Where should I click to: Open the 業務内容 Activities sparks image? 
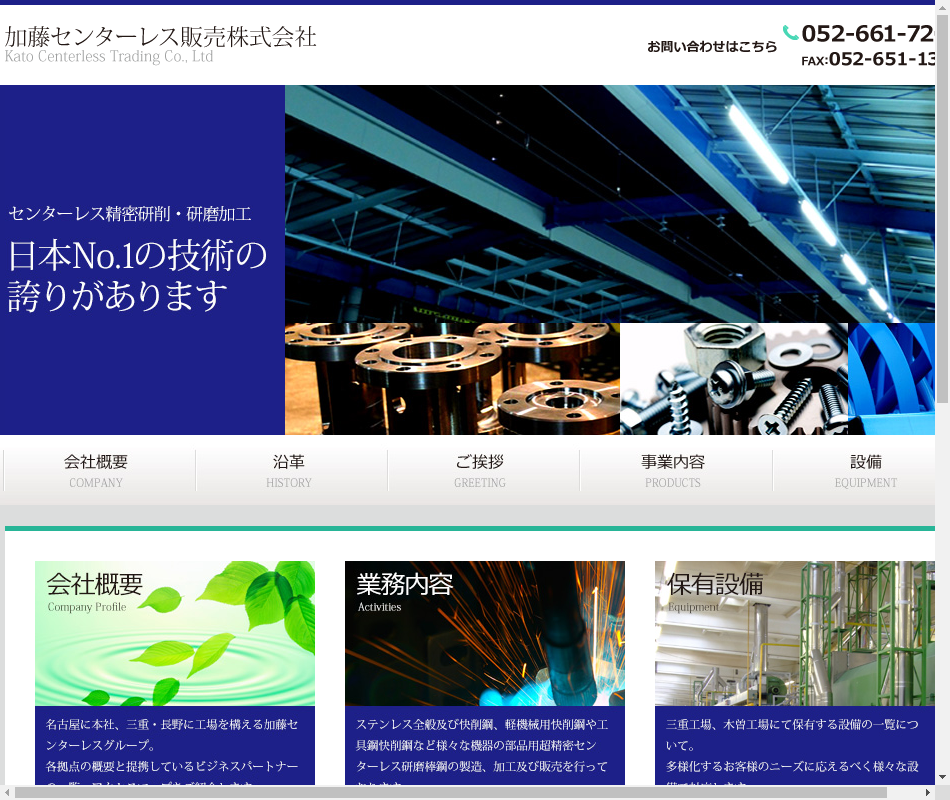485,633
